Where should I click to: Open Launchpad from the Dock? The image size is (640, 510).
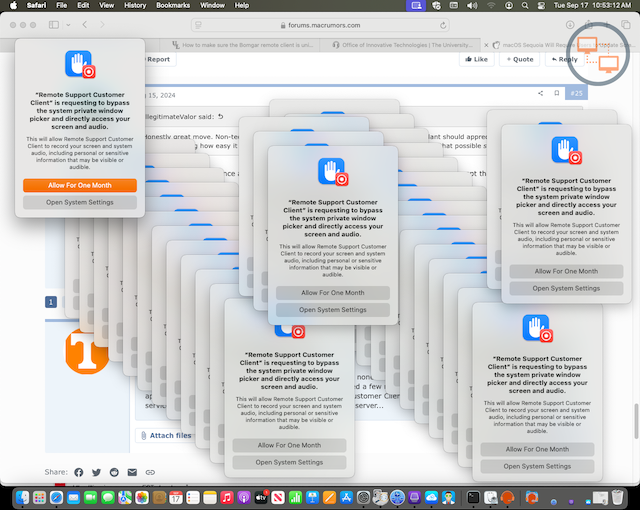(x=40, y=498)
